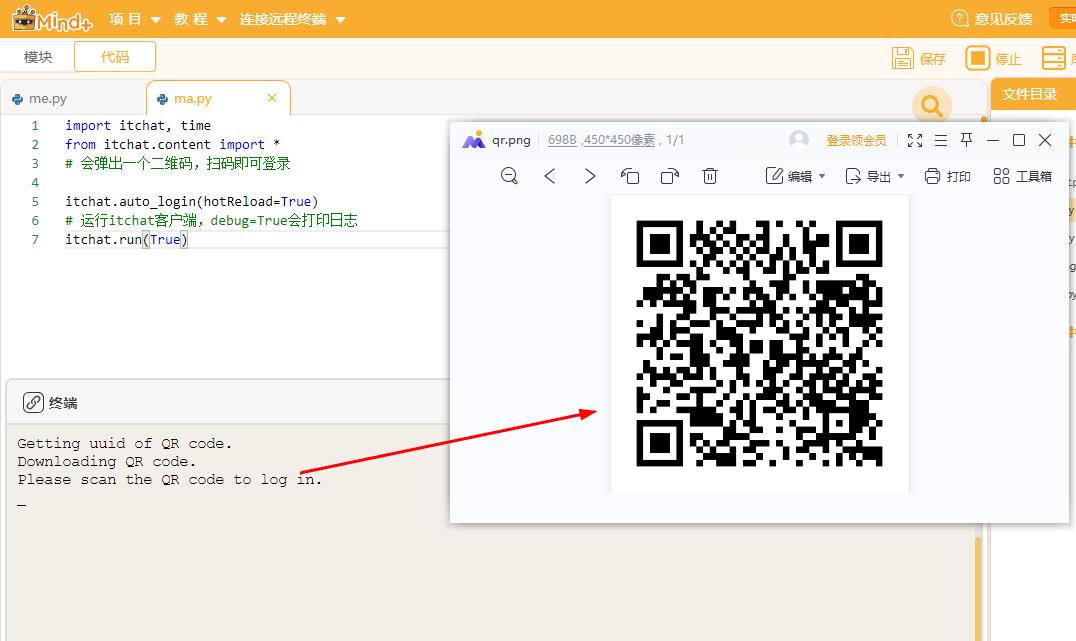Select the me.py file tab
Screen dimensions: 1076x641
48,99
